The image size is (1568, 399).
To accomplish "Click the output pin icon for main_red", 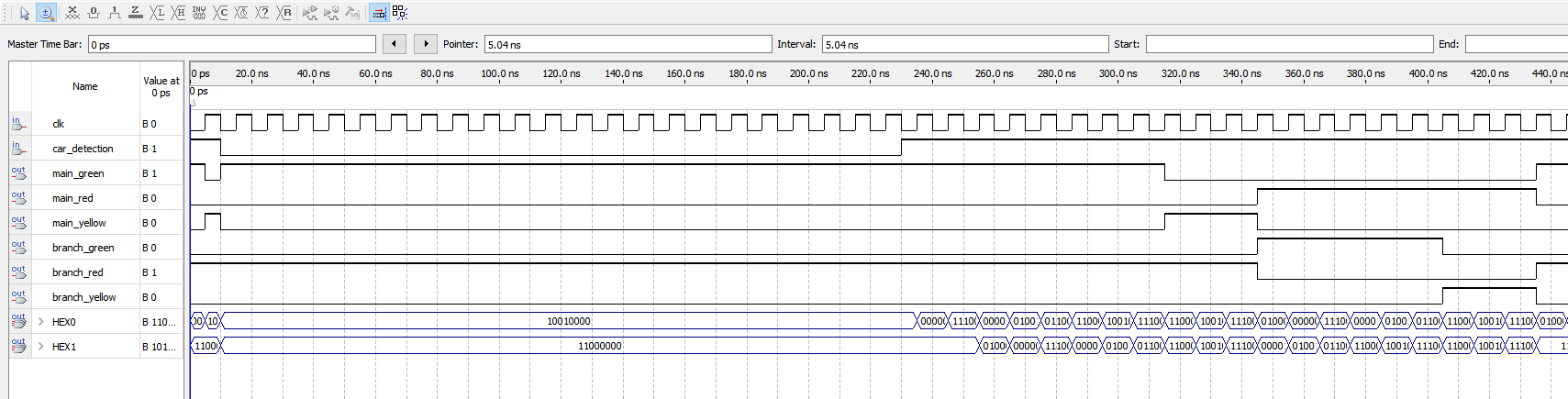I will tap(19, 197).
